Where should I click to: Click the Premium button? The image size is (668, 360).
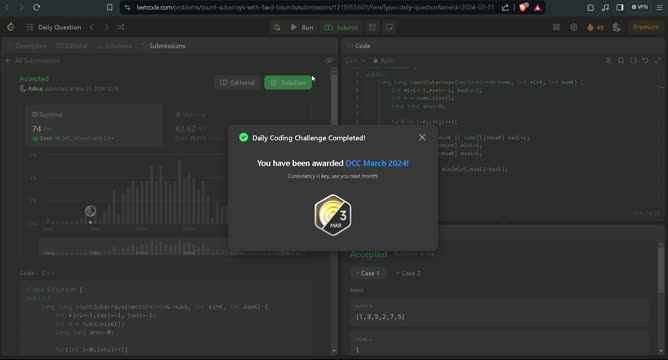(646, 27)
